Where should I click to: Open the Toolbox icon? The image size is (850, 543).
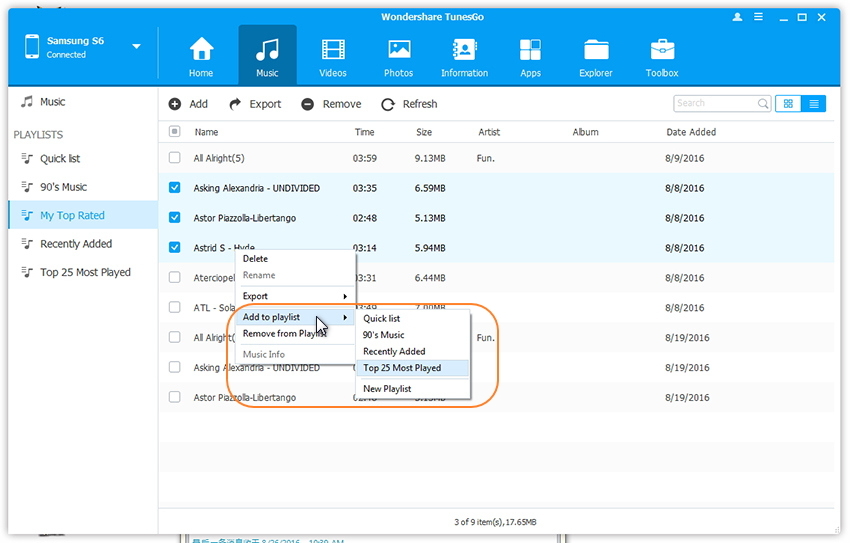(662, 50)
